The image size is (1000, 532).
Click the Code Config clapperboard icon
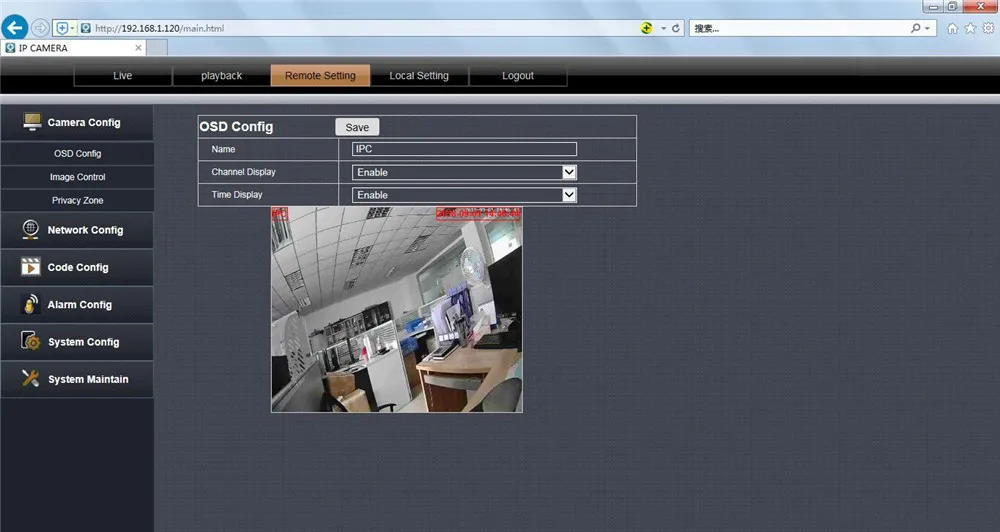pyautogui.click(x=30, y=267)
